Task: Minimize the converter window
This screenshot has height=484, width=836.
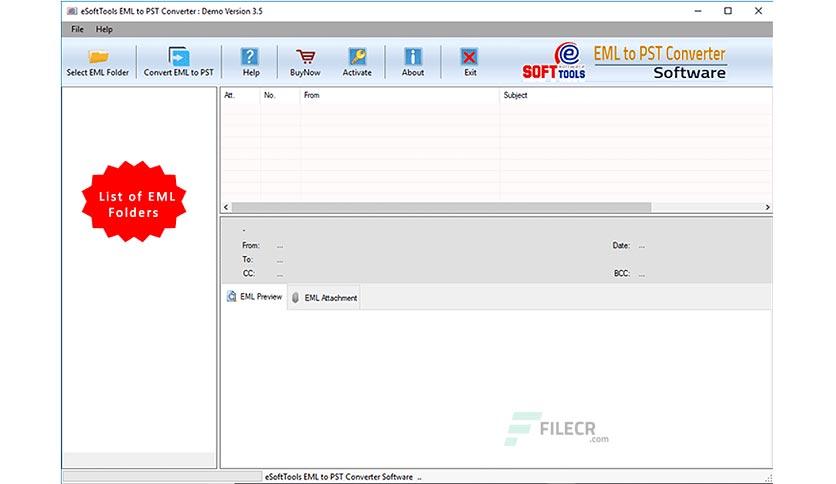Action: [x=698, y=11]
